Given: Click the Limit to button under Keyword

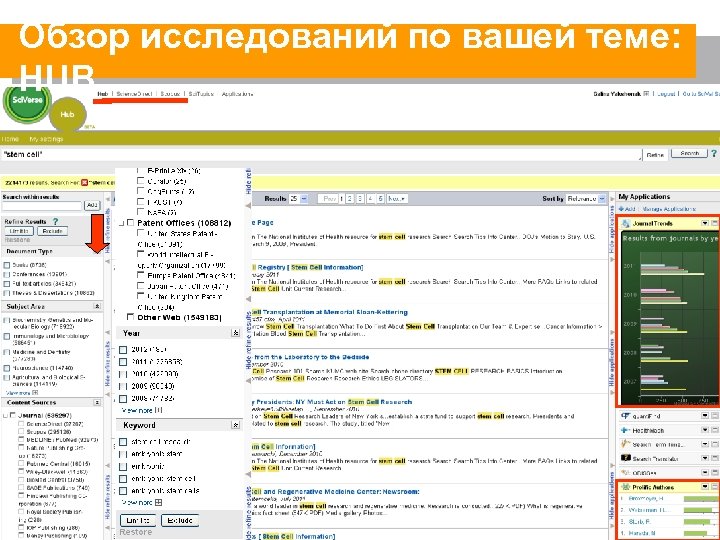Looking at the screenshot, I should pyautogui.click(x=138, y=520).
